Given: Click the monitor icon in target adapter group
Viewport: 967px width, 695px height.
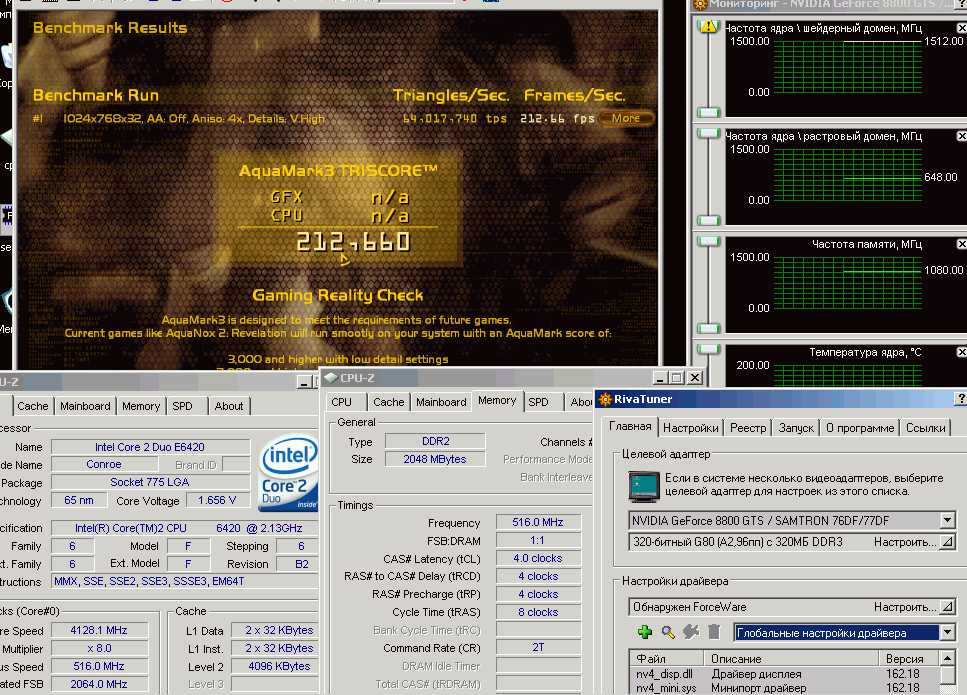Looking at the screenshot, I should tap(643, 486).
